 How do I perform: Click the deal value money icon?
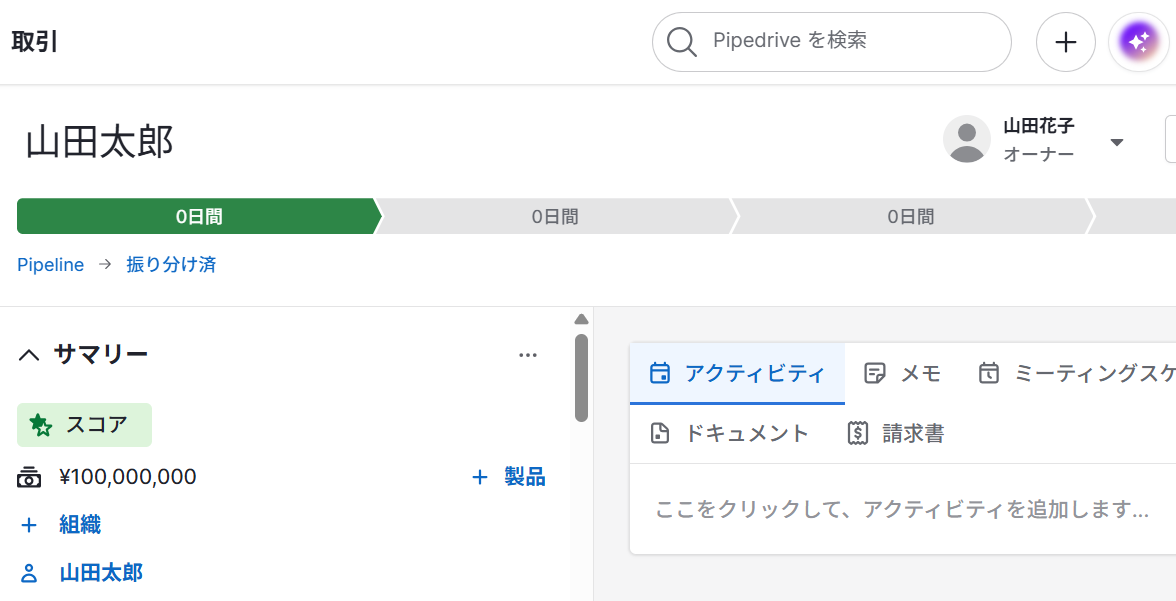coord(30,477)
